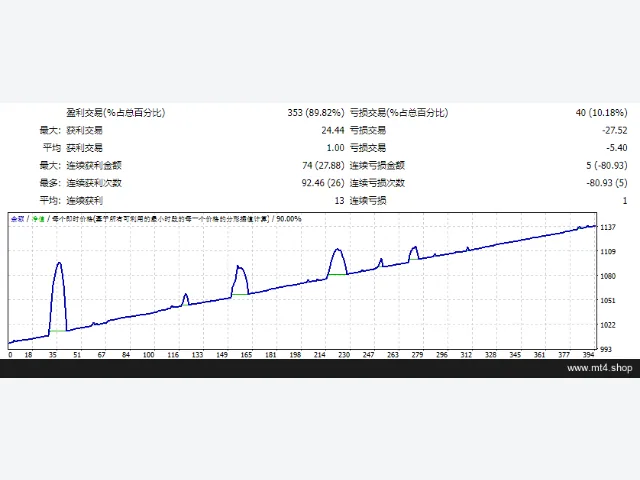Click the x-axis label "165"
The height and width of the screenshot is (480, 640).
(247, 355)
